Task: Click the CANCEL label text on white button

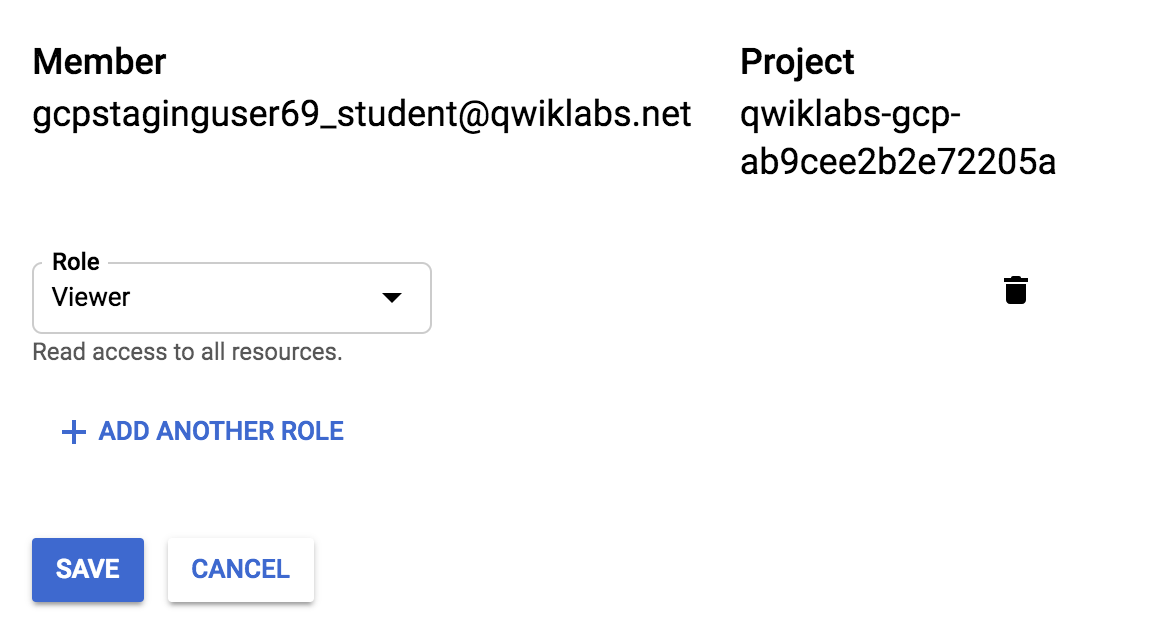Action: pyautogui.click(x=240, y=569)
